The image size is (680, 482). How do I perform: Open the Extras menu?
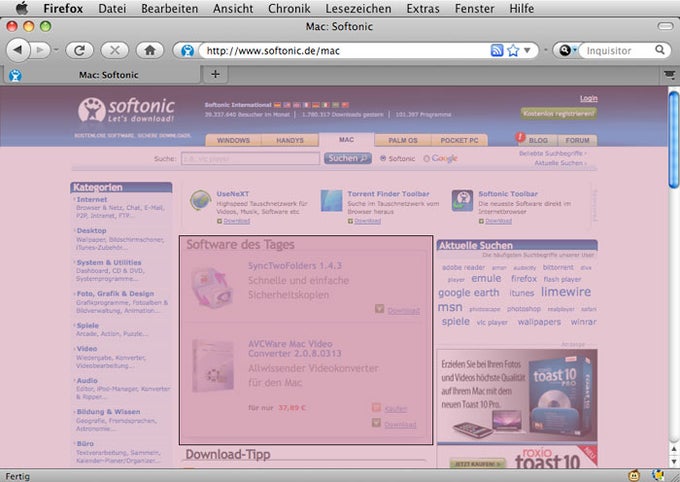click(x=423, y=8)
